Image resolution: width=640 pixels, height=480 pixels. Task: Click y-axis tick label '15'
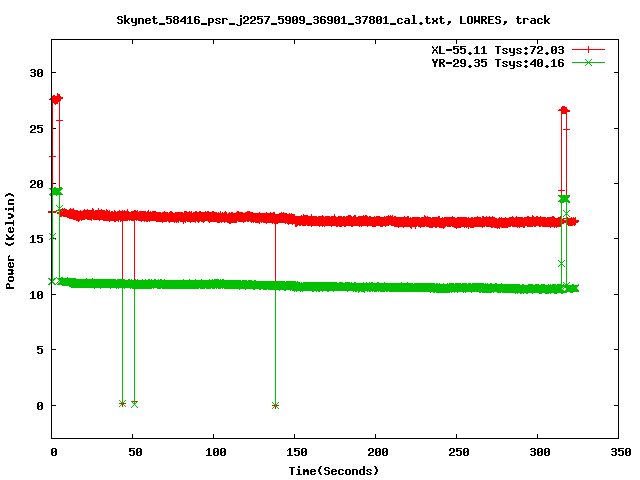[36, 239]
